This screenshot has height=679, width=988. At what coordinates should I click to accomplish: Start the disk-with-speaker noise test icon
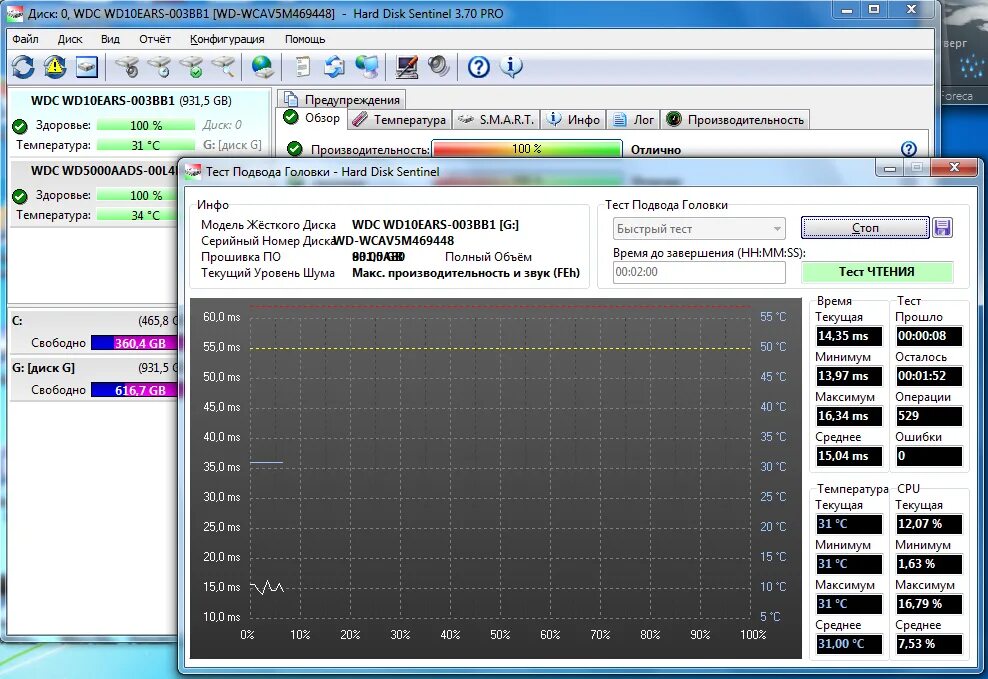(127, 66)
